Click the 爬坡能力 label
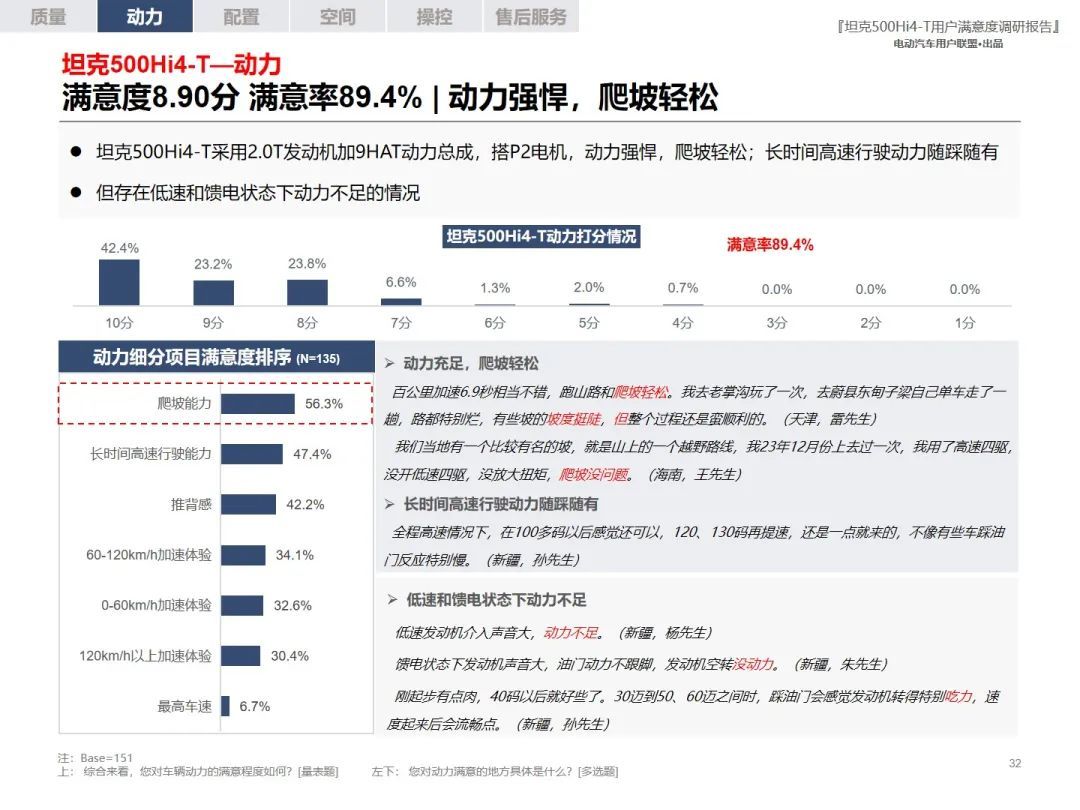 pyautogui.click(x=184, y=404)
